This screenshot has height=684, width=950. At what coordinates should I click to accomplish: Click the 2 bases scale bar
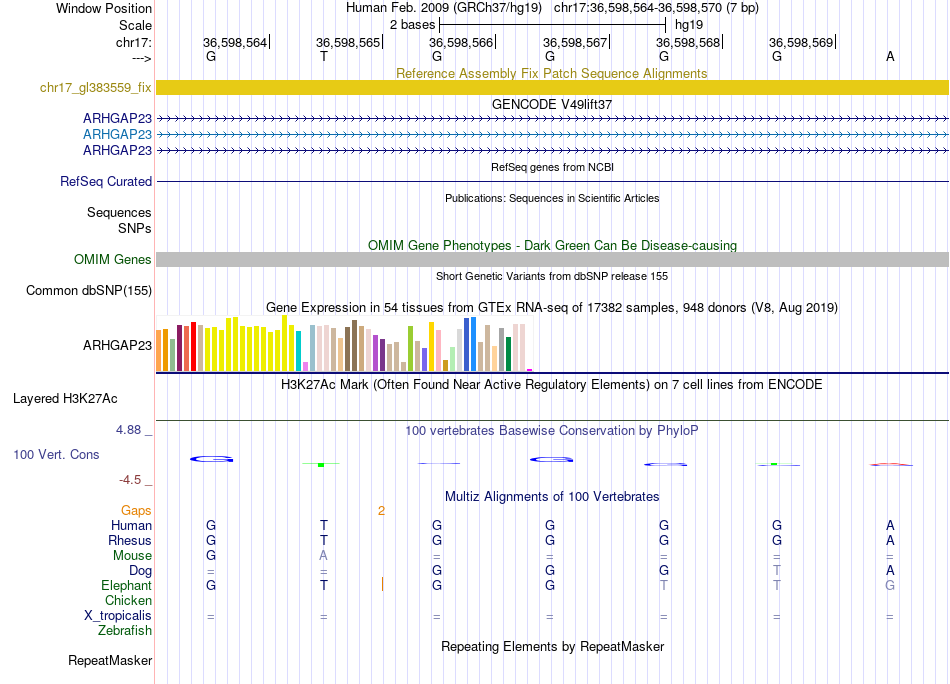[552, 25]
